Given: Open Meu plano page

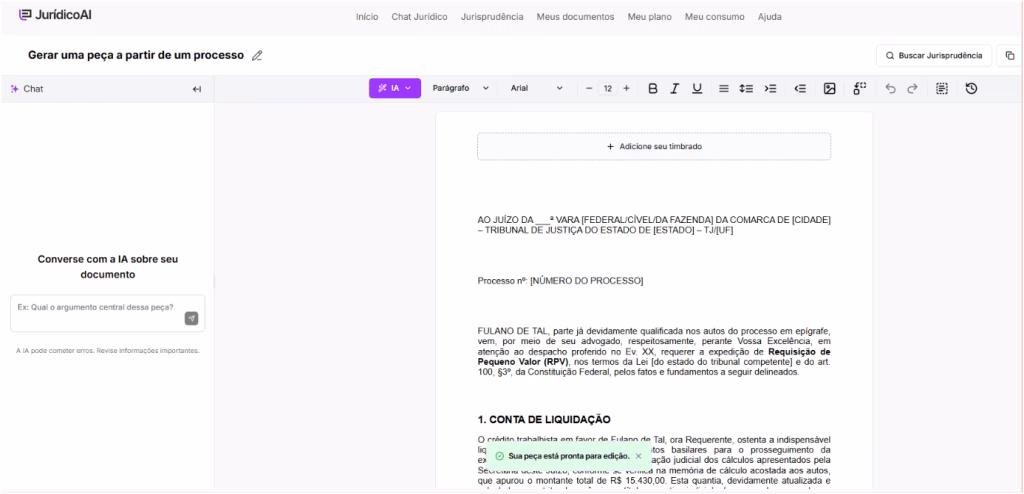Looking at the screenshot, I should [x=649, y=17].
